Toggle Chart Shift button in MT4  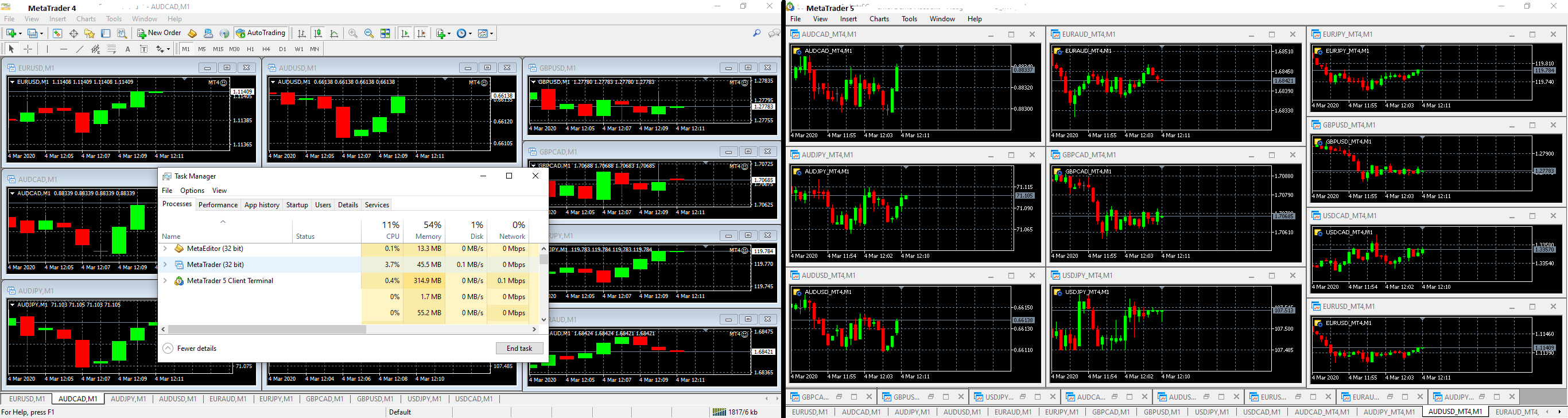coord(421,33)
